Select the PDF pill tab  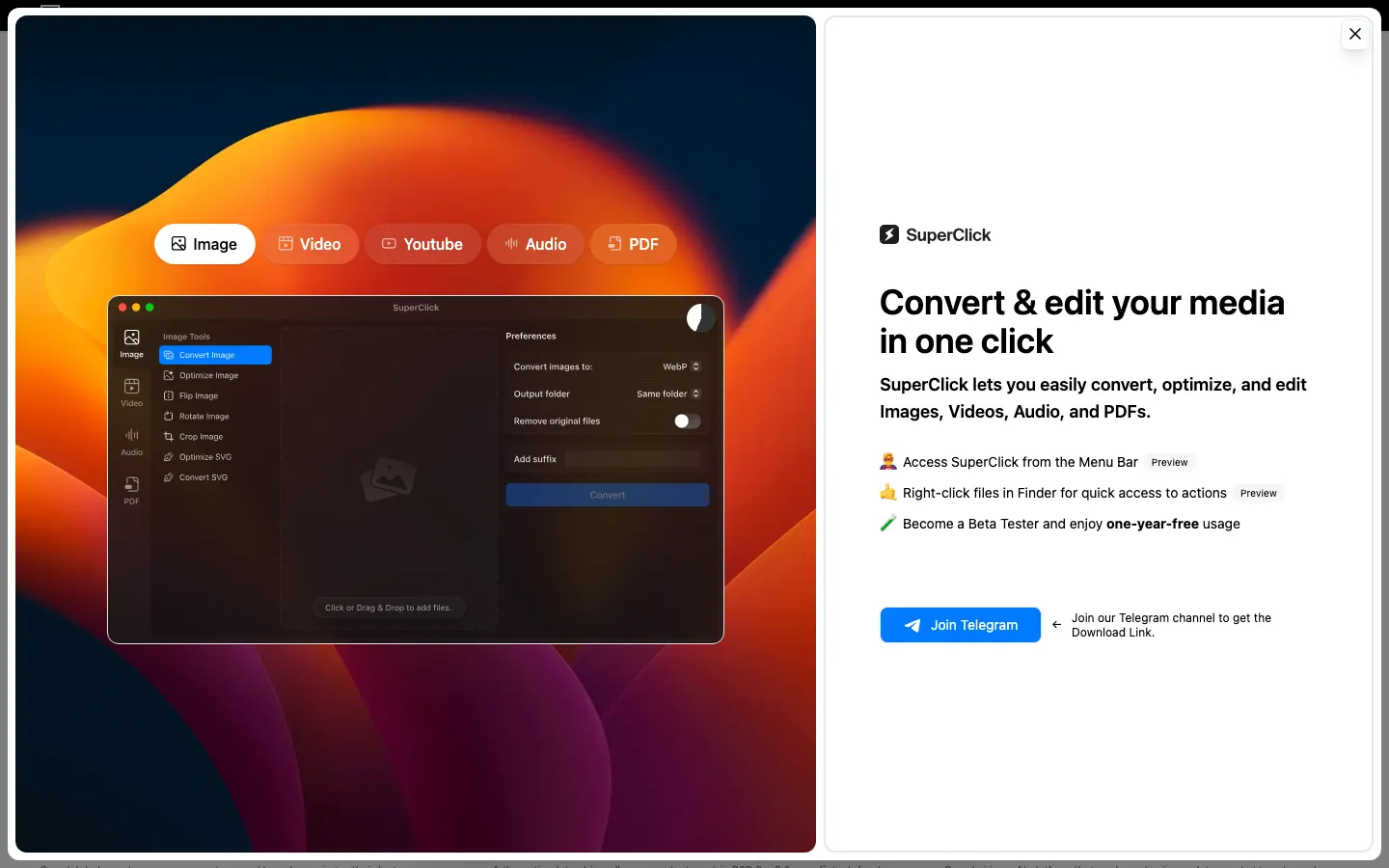coord(633,244)
